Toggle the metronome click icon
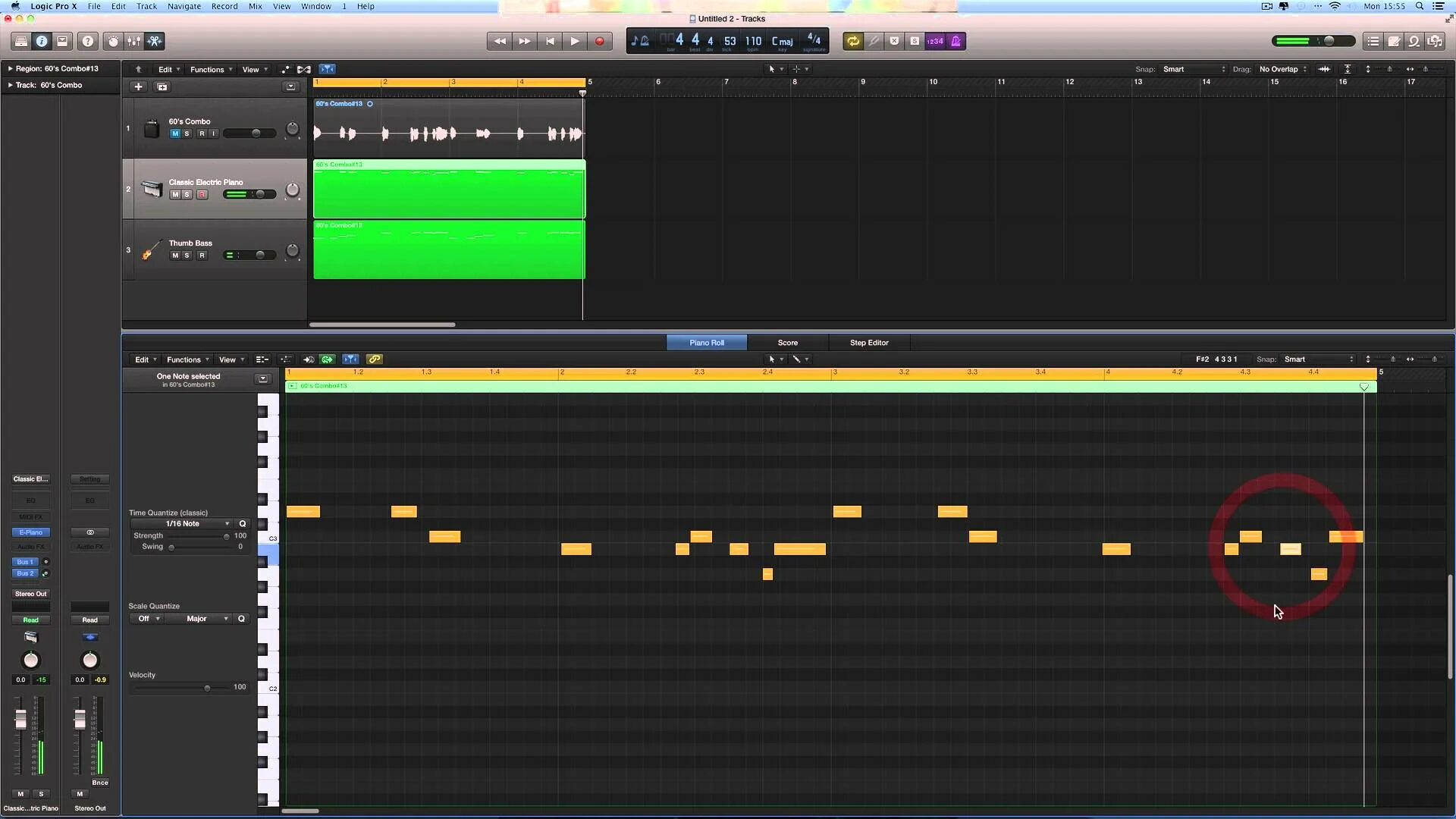1456x819 pixels. (x=955, y=41)
